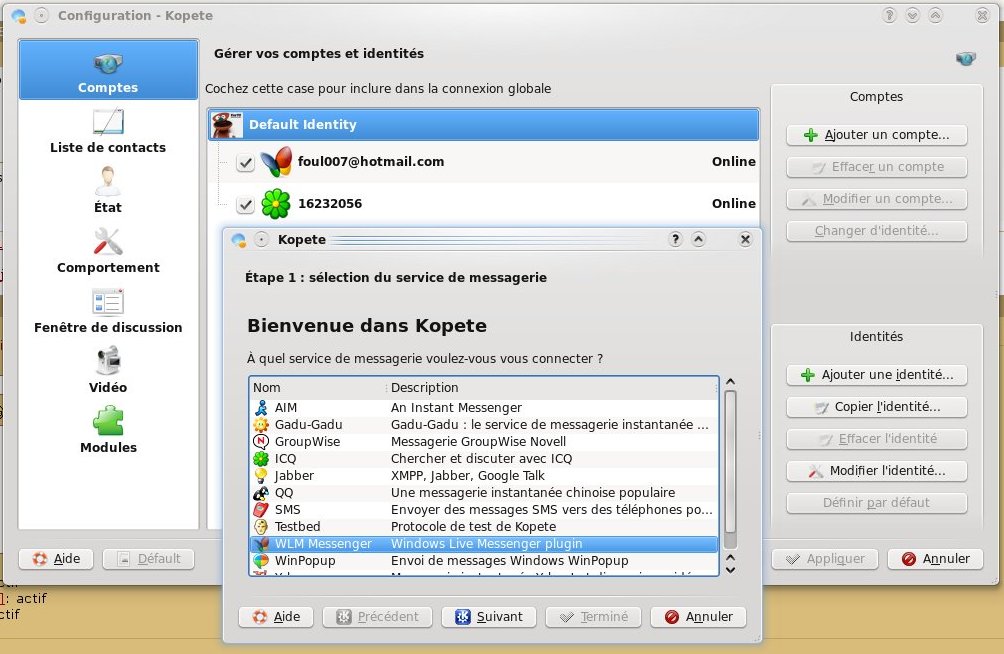
Task: Choose WinPopup from the service list
Action: point(483,560)
